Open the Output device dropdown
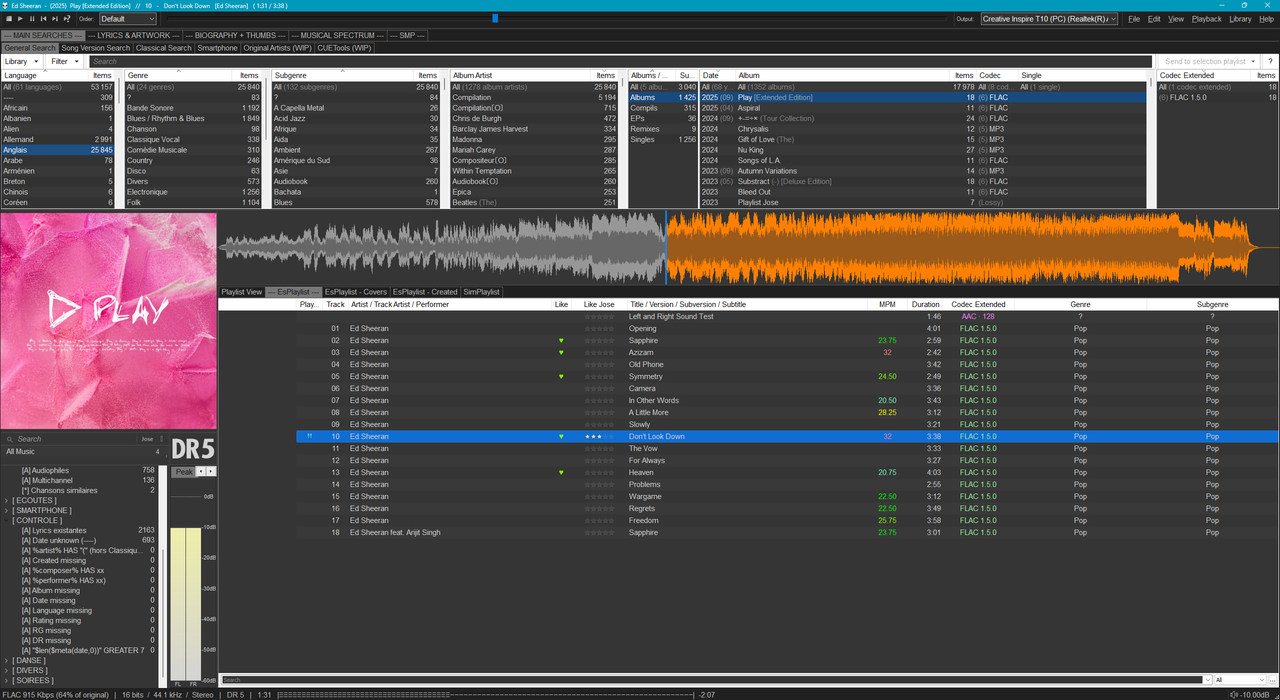The width and height of the screenshot is (1280, 700). [x=1048, y=19]
